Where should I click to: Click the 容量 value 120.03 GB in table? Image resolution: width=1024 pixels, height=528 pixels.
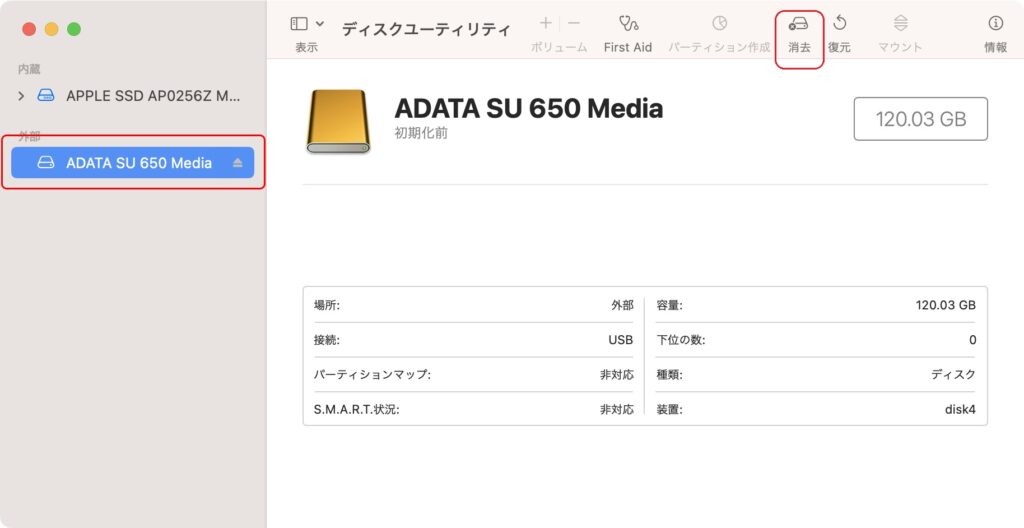coord(946,305)
